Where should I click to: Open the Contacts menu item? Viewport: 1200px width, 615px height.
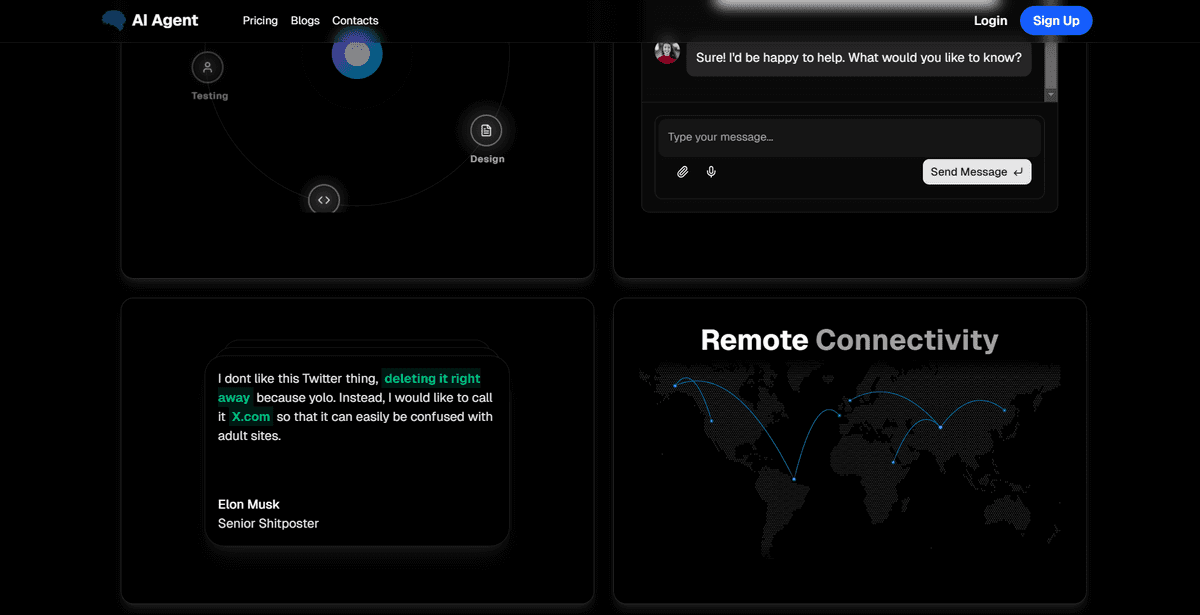[355, 20]
